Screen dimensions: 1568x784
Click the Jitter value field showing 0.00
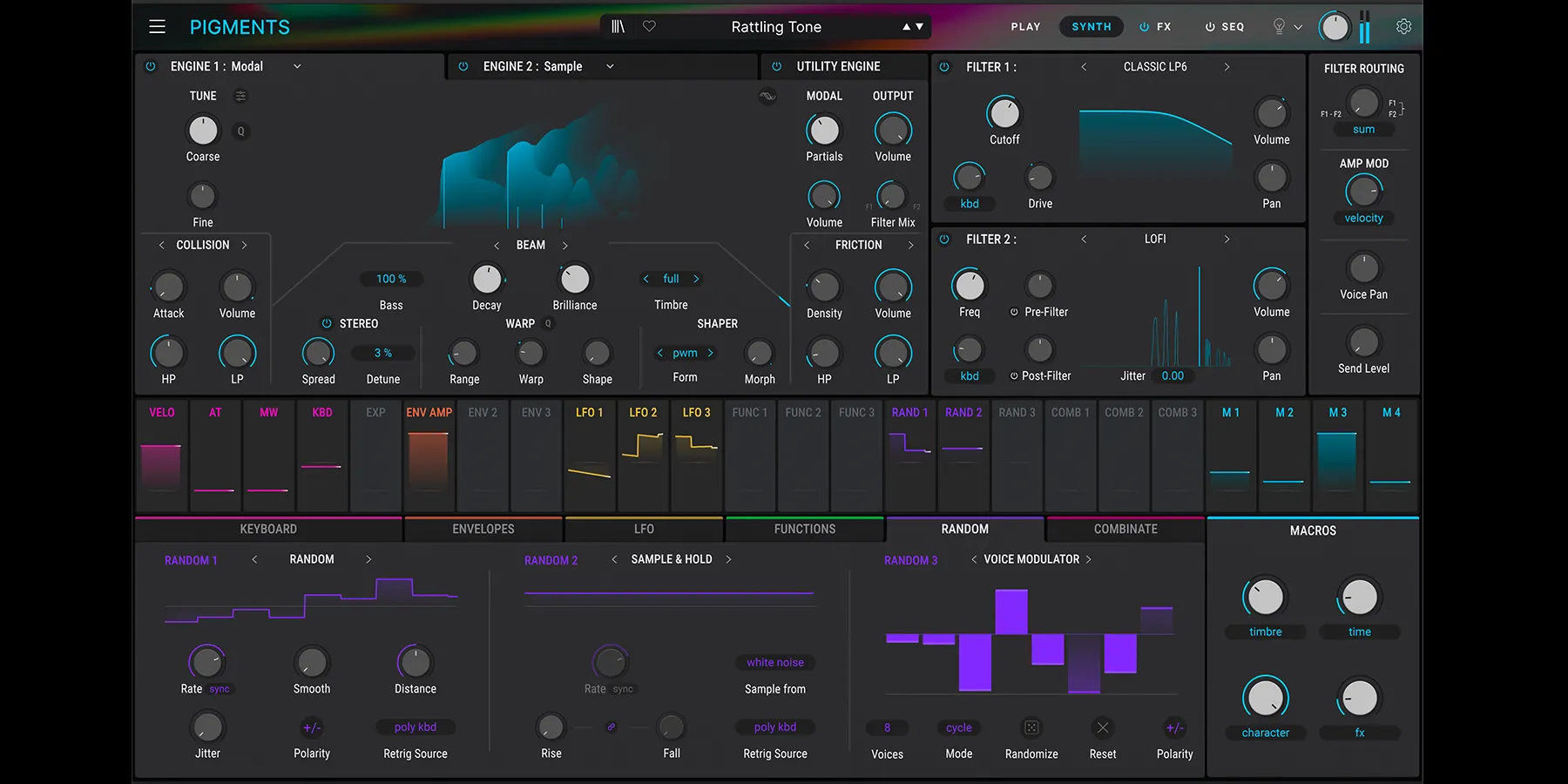click(1173, 375)
